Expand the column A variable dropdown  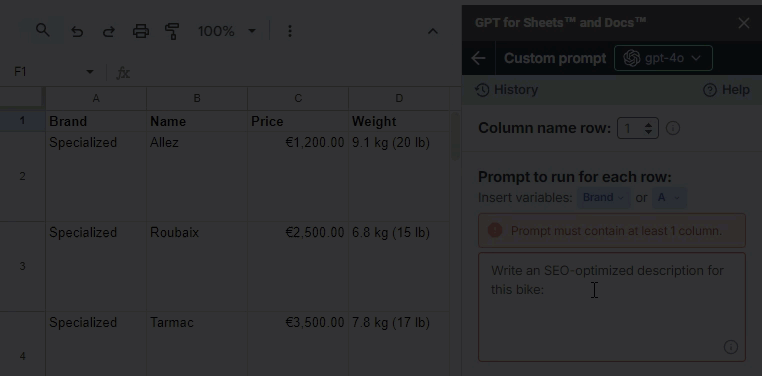coord(669,198)
